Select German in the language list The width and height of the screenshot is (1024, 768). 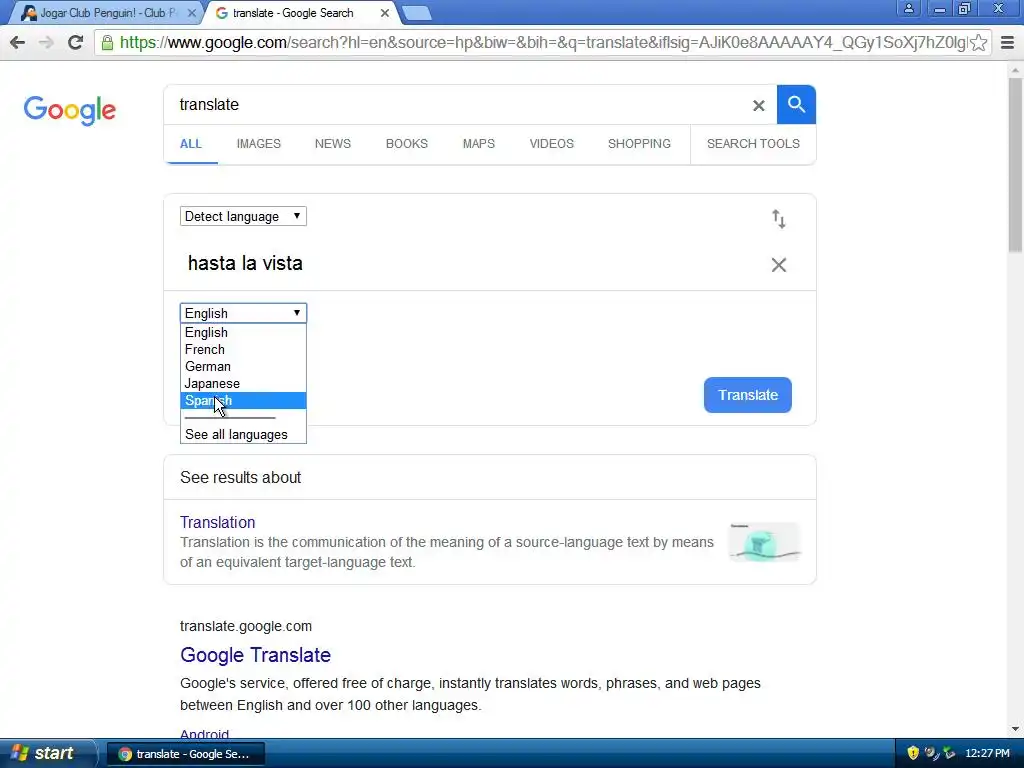(x=243, y=366)
